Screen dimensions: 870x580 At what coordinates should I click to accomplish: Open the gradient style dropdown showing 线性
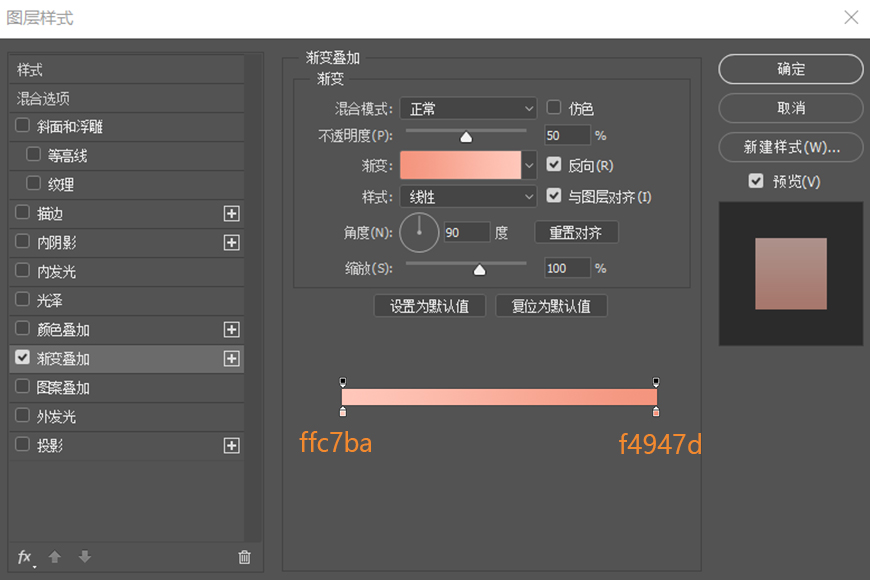[x=468, y=196]
